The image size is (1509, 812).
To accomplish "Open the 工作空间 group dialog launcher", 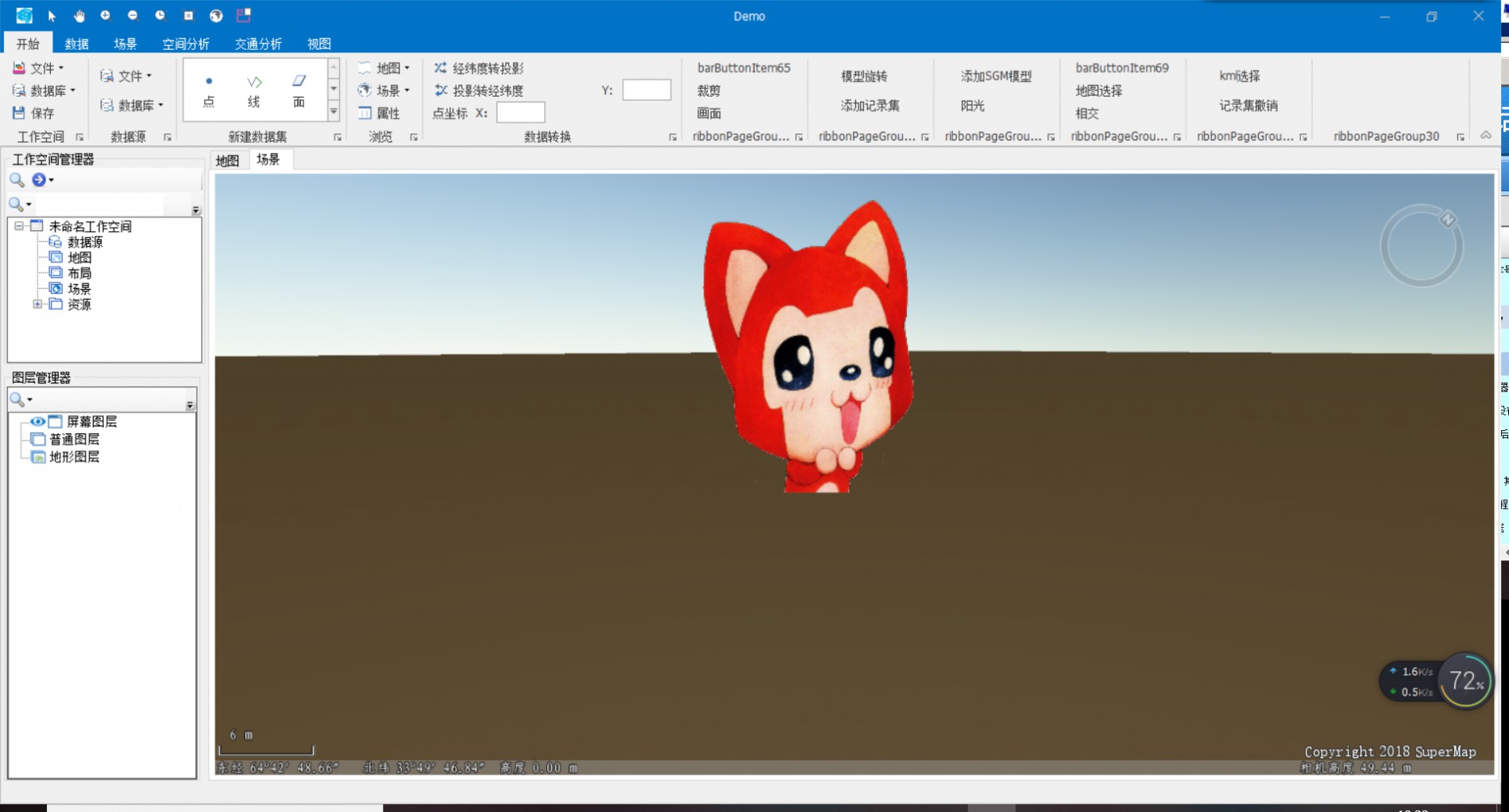I will [79, 137].
